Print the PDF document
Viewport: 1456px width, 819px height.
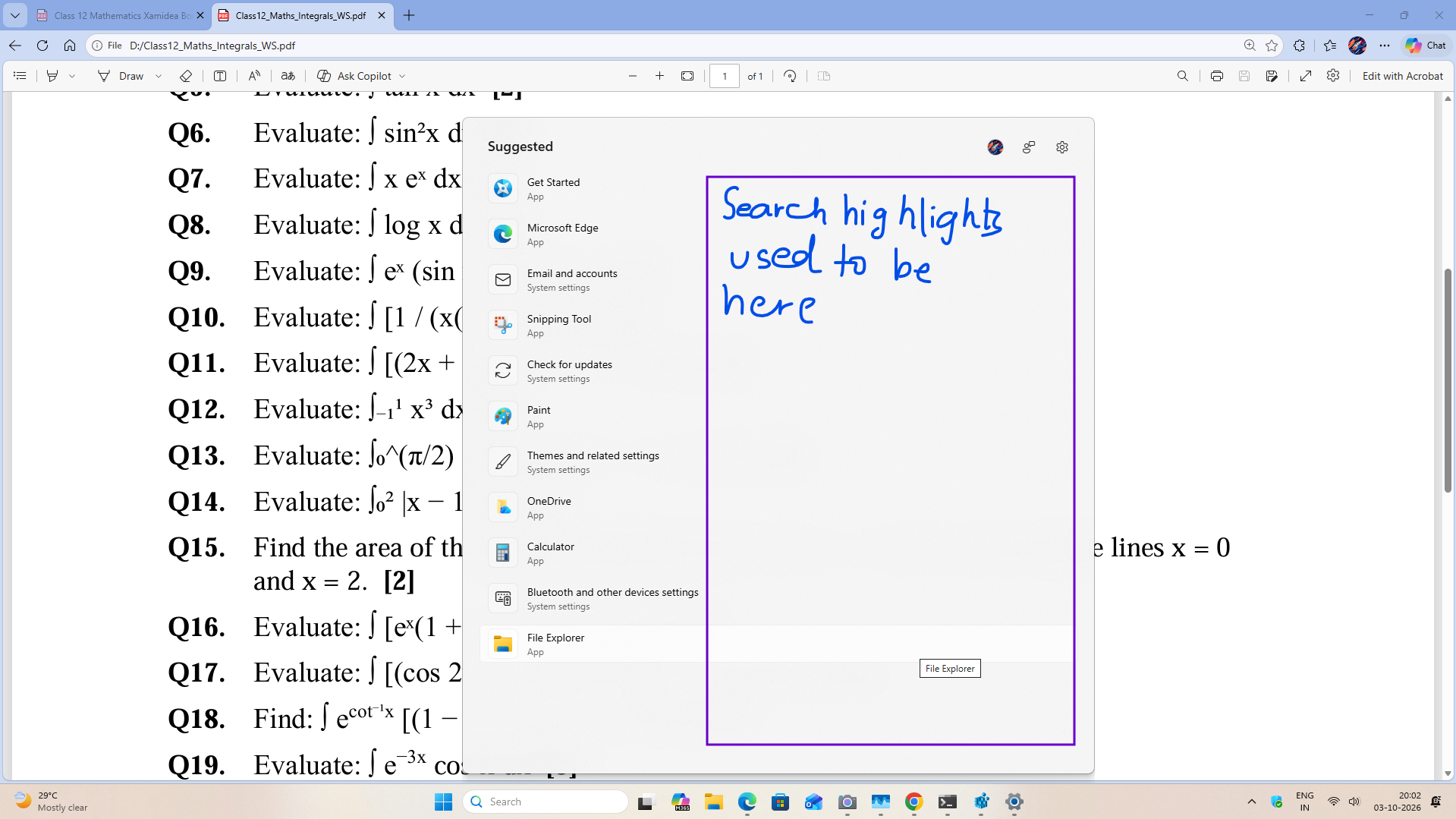point(1217,76)
